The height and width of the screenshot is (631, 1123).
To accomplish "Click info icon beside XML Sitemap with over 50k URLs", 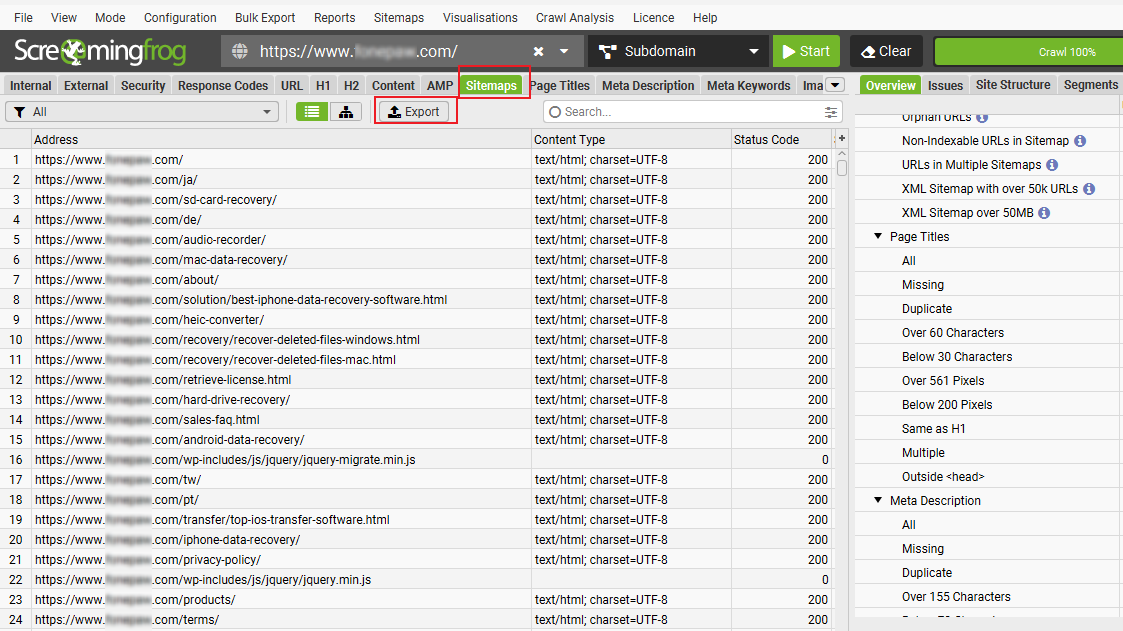I will coord(1089,189).
